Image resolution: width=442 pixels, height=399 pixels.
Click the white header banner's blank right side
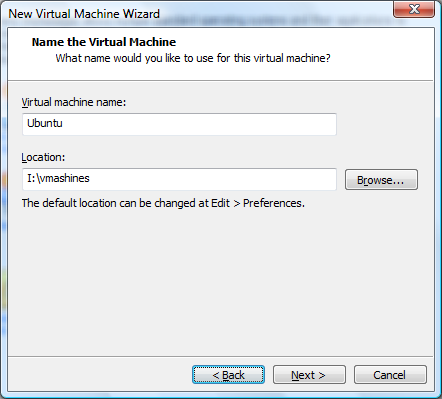tap(383, 53)
